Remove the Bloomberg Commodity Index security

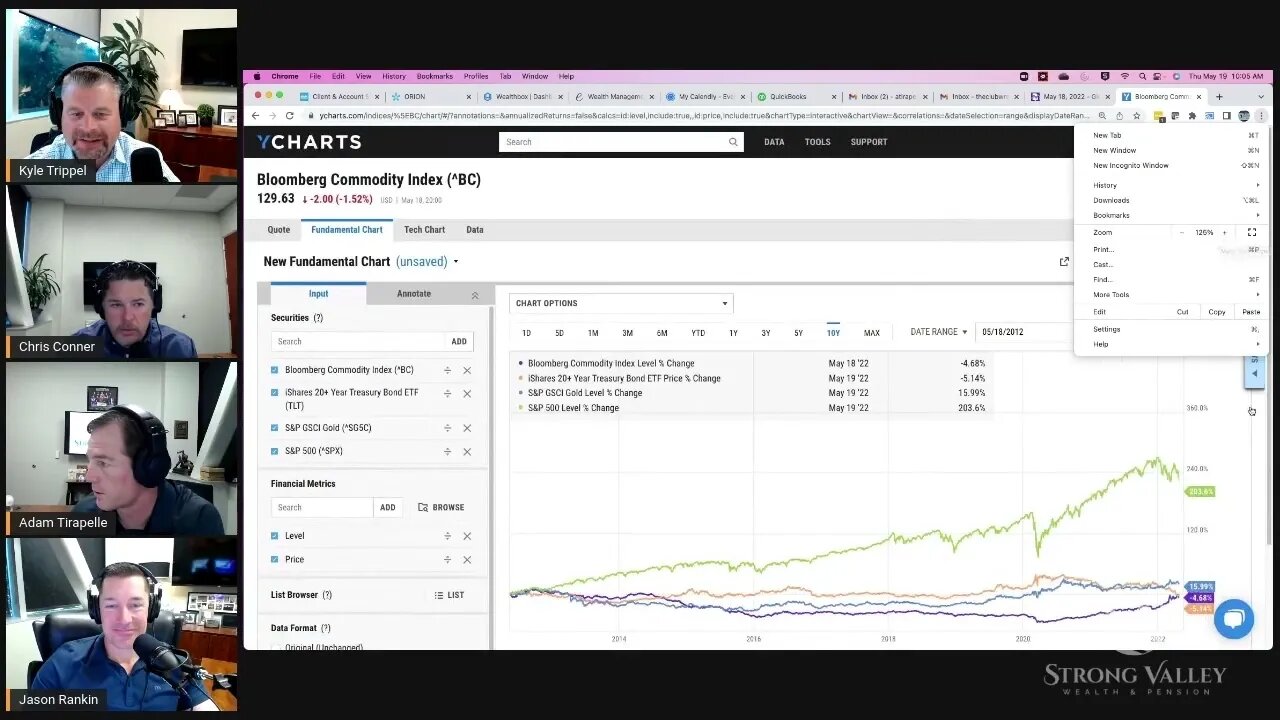pyautogui.click(x=467, y=370)
